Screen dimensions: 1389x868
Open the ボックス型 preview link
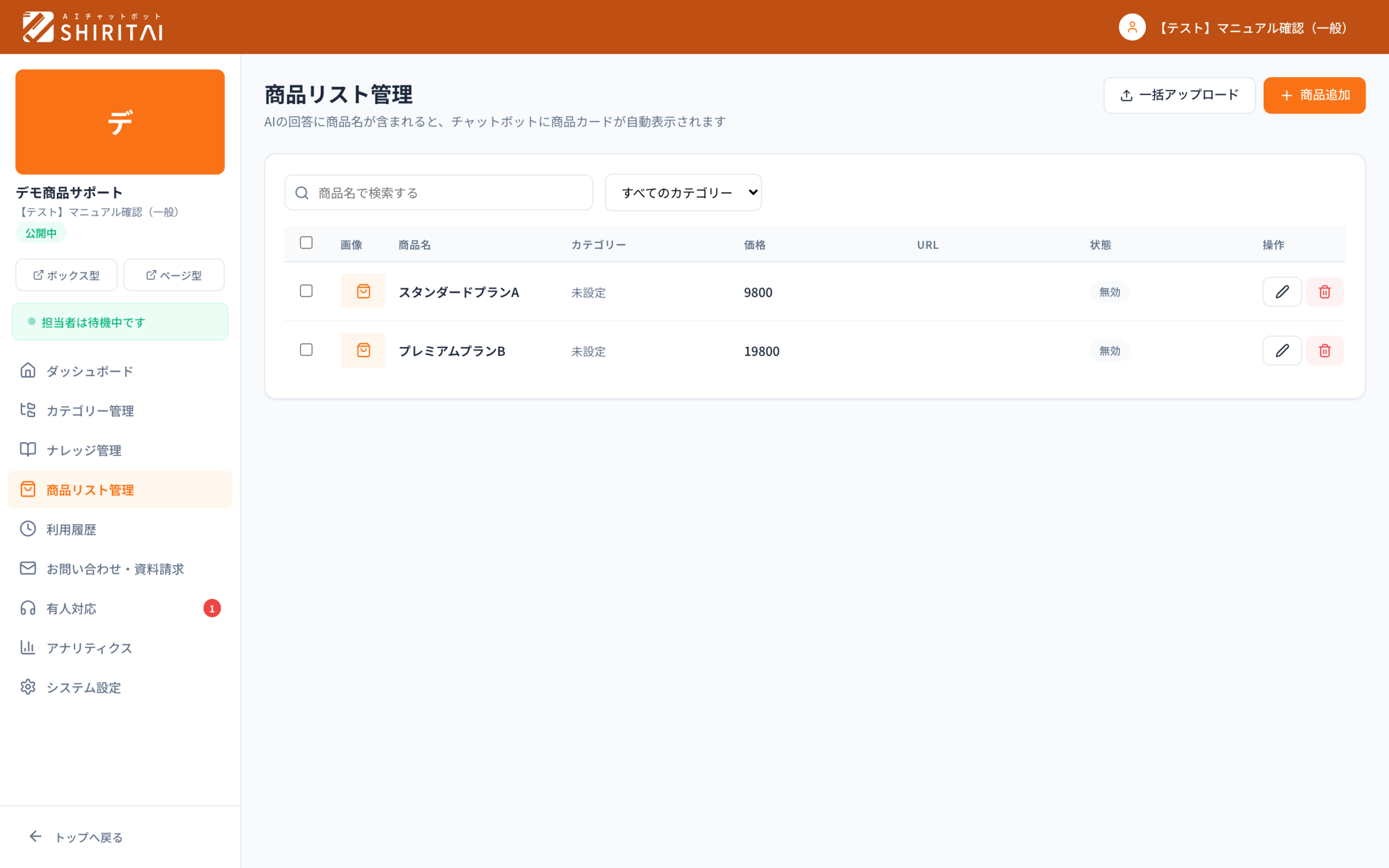coord(67,275)
